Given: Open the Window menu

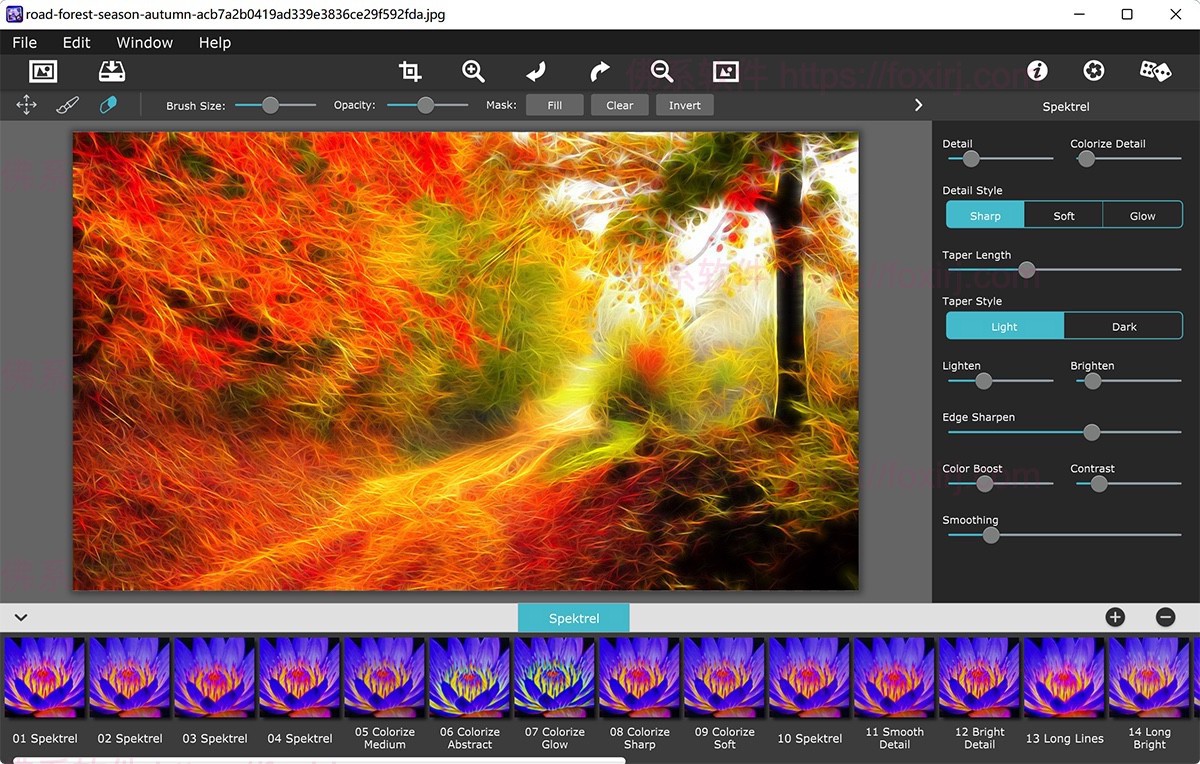Looking at the screenshot, I should point(143,42).
